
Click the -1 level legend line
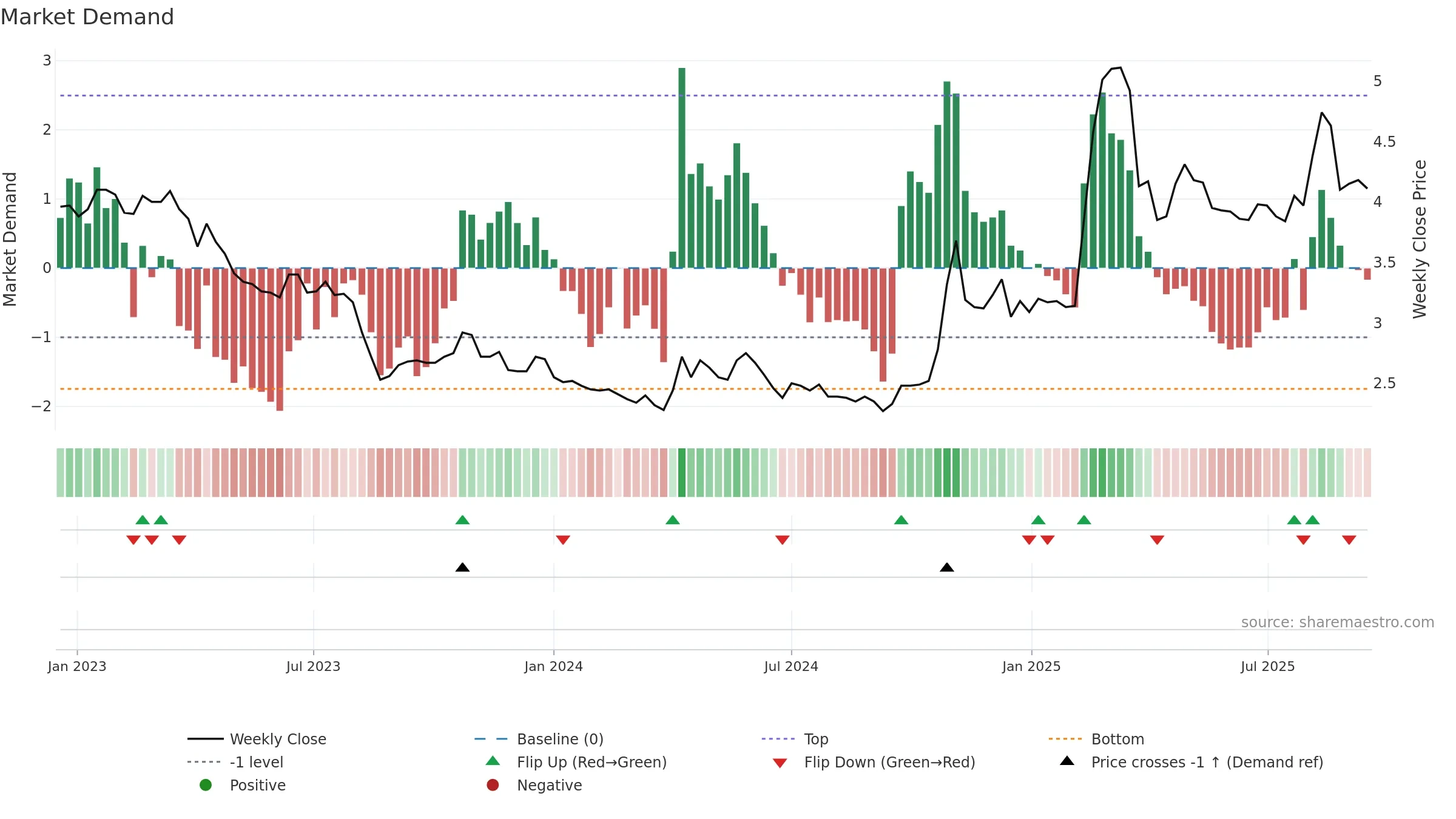point(205,762)
